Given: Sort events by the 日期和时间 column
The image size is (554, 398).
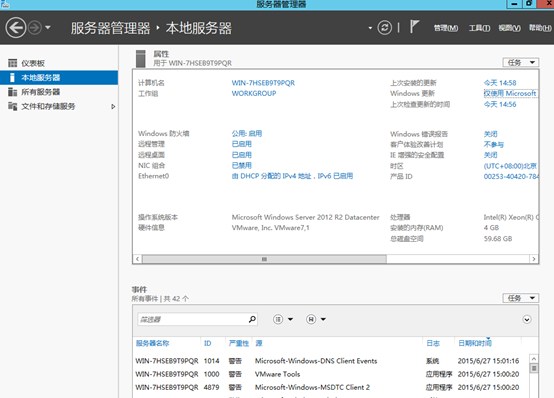Looking at the screenshot, I should click(x=475, y=343).
